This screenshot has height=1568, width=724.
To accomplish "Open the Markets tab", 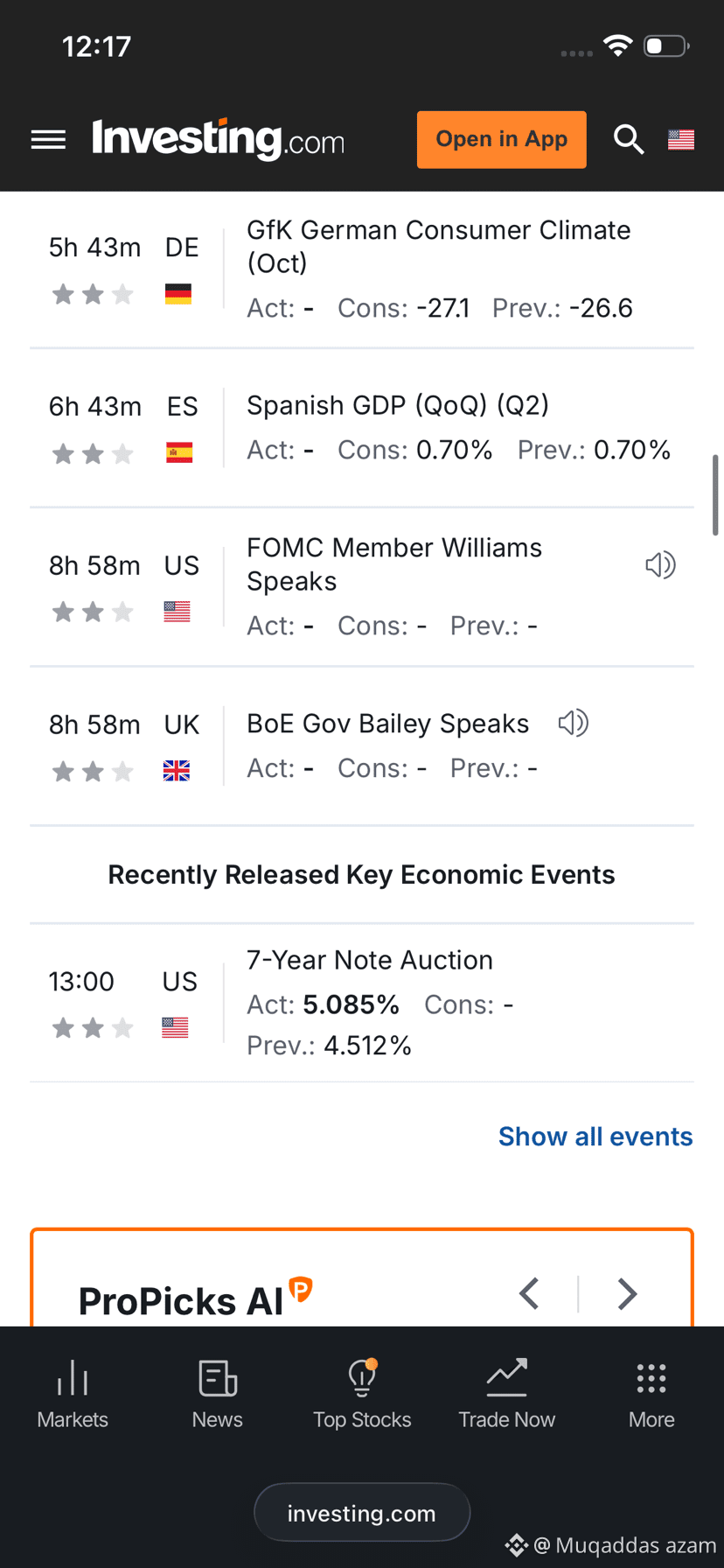I will coord(73,1395).
